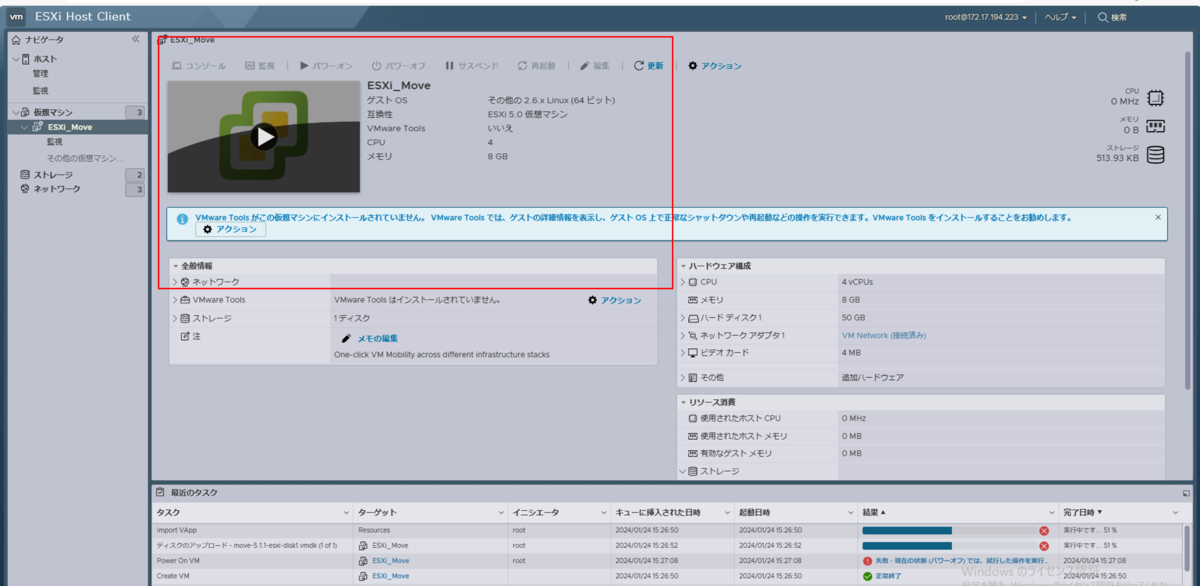Expand the ネットワーク row in general info

coord(175,283)
